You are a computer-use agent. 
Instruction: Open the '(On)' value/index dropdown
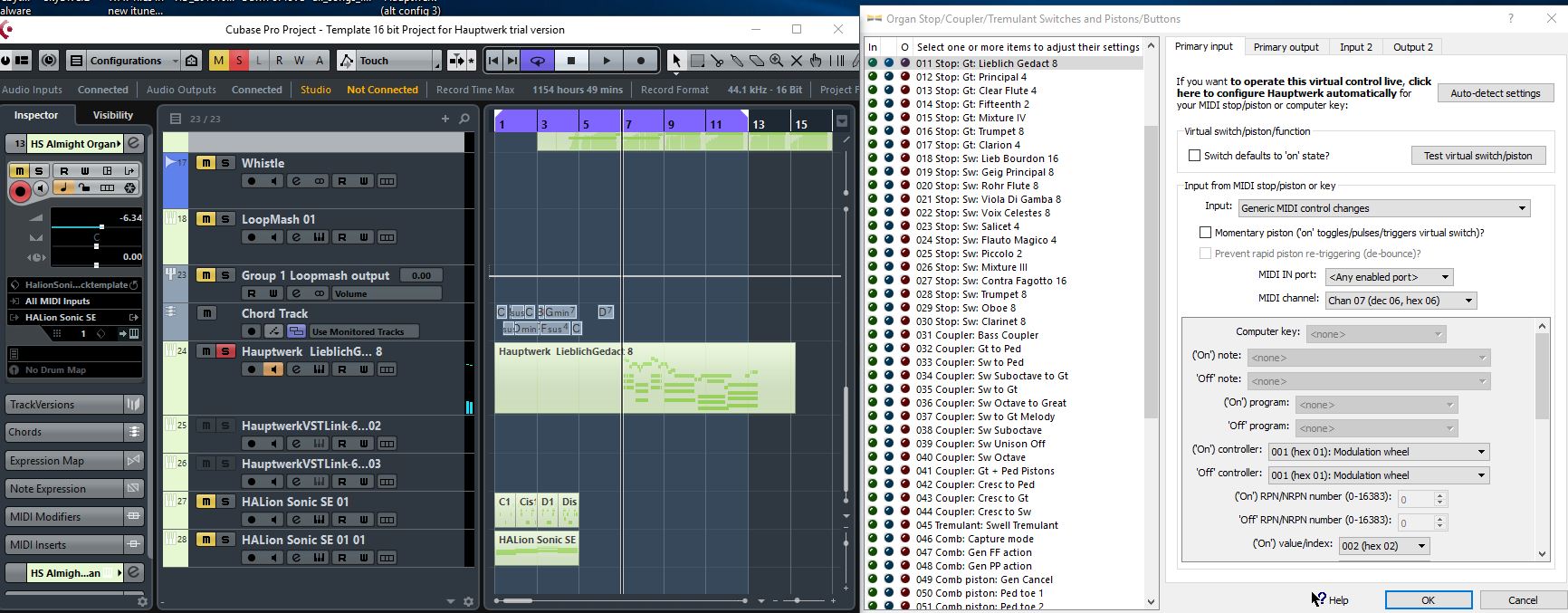pos(1384,546)
